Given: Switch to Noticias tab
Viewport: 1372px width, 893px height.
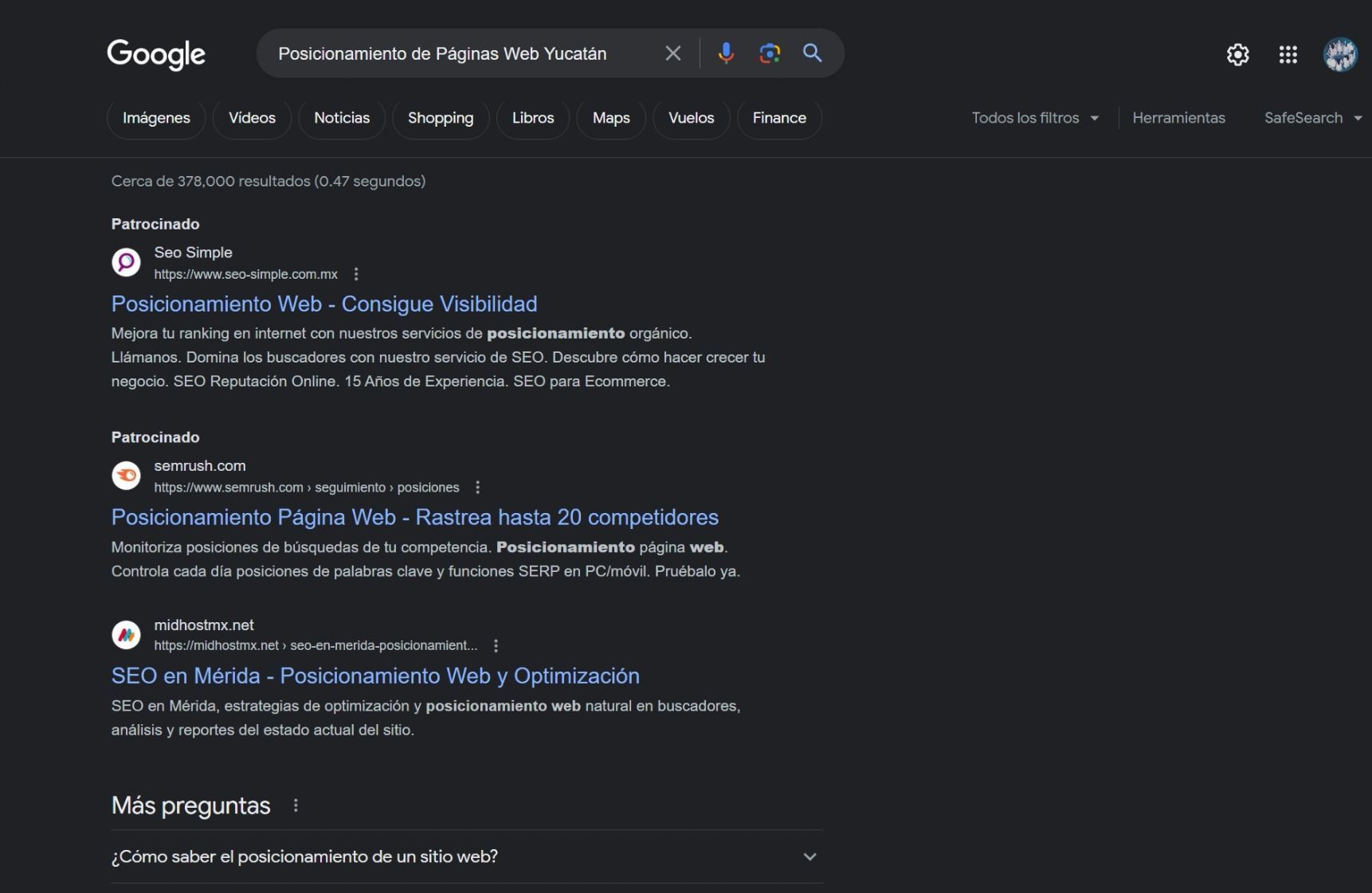Looking at the screenshot, I should [342, 118].
